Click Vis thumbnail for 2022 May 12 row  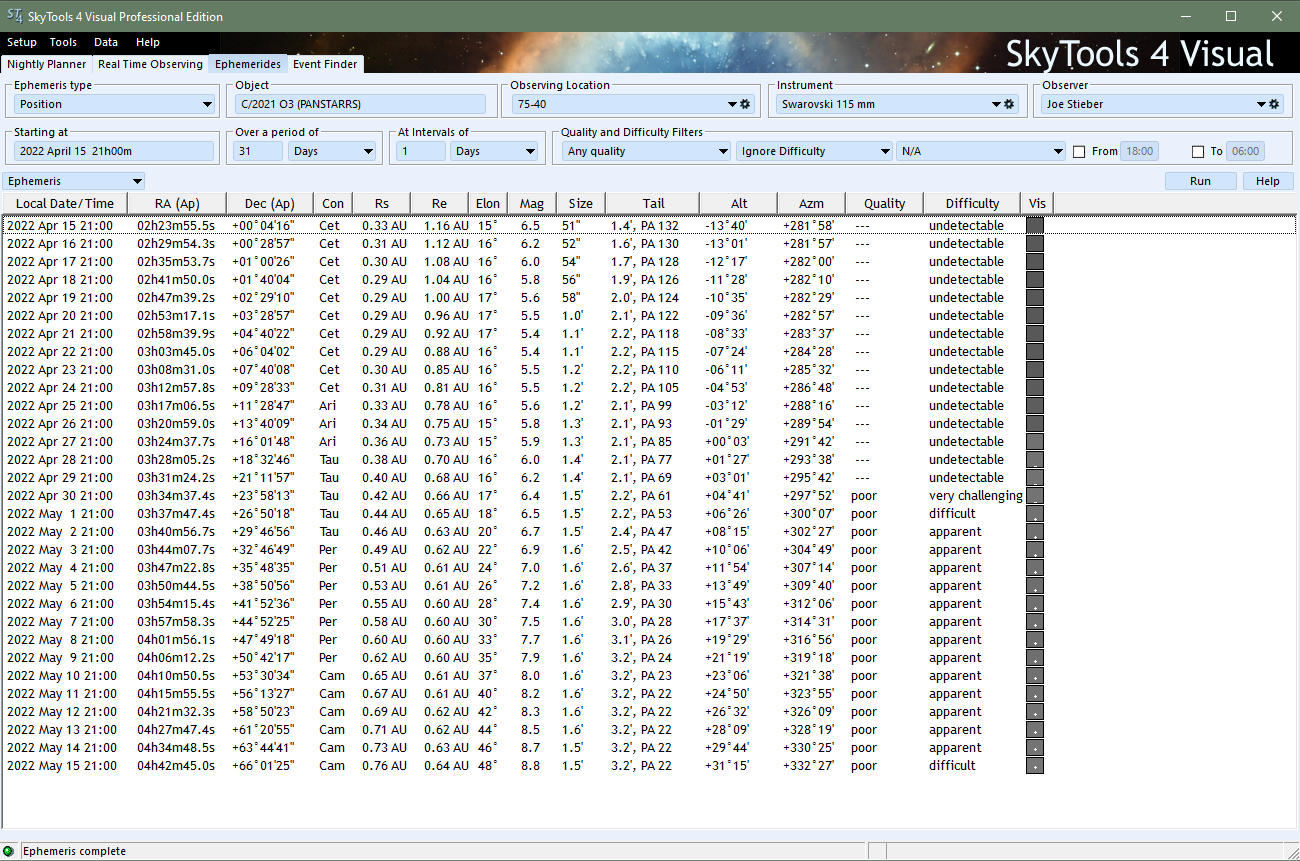coord(1035,712)
